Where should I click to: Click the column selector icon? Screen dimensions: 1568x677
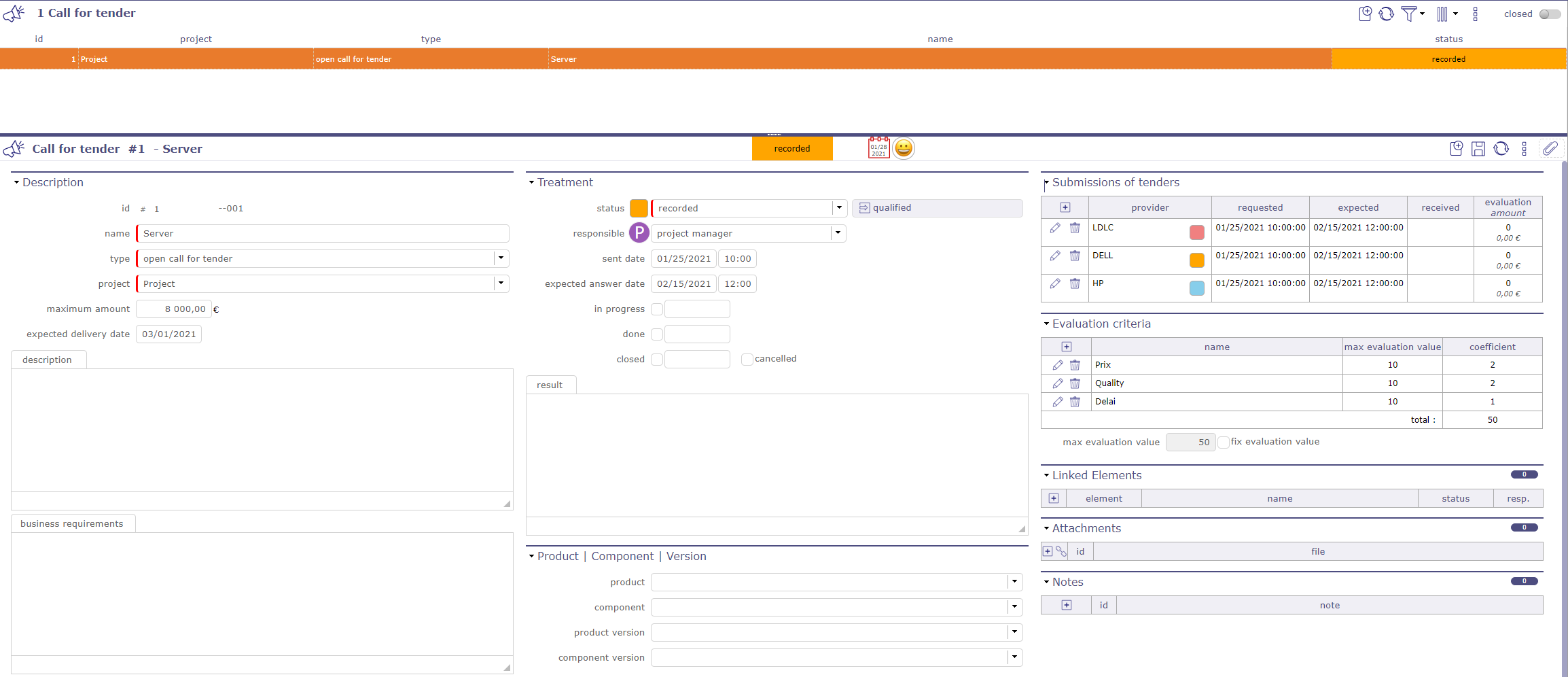pos(1442,14)
